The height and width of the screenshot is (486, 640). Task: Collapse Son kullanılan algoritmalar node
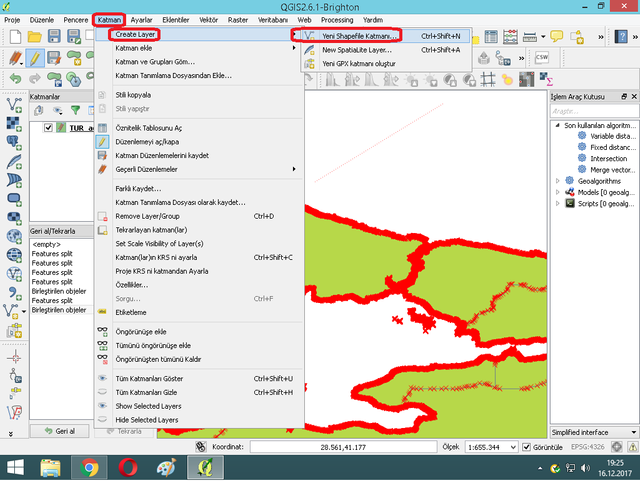(558, 125)
